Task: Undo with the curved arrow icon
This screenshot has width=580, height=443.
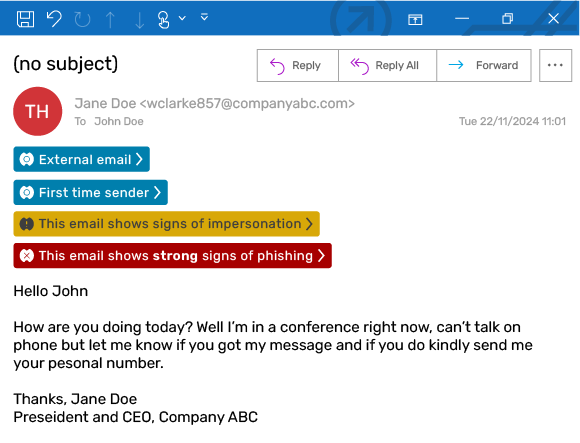Action: pos(54,18)
